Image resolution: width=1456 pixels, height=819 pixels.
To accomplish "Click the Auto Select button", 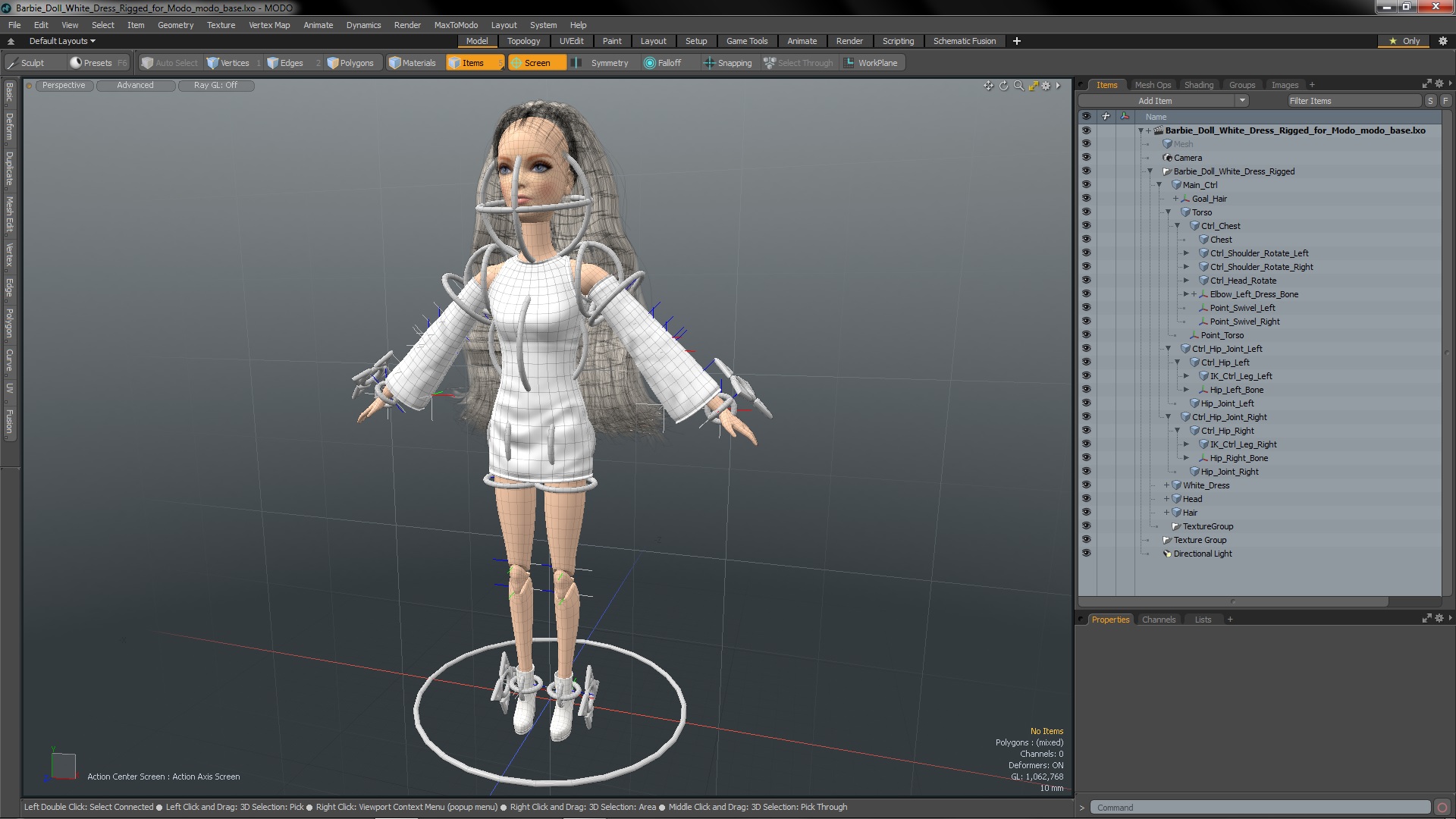I will pos(170,63).
